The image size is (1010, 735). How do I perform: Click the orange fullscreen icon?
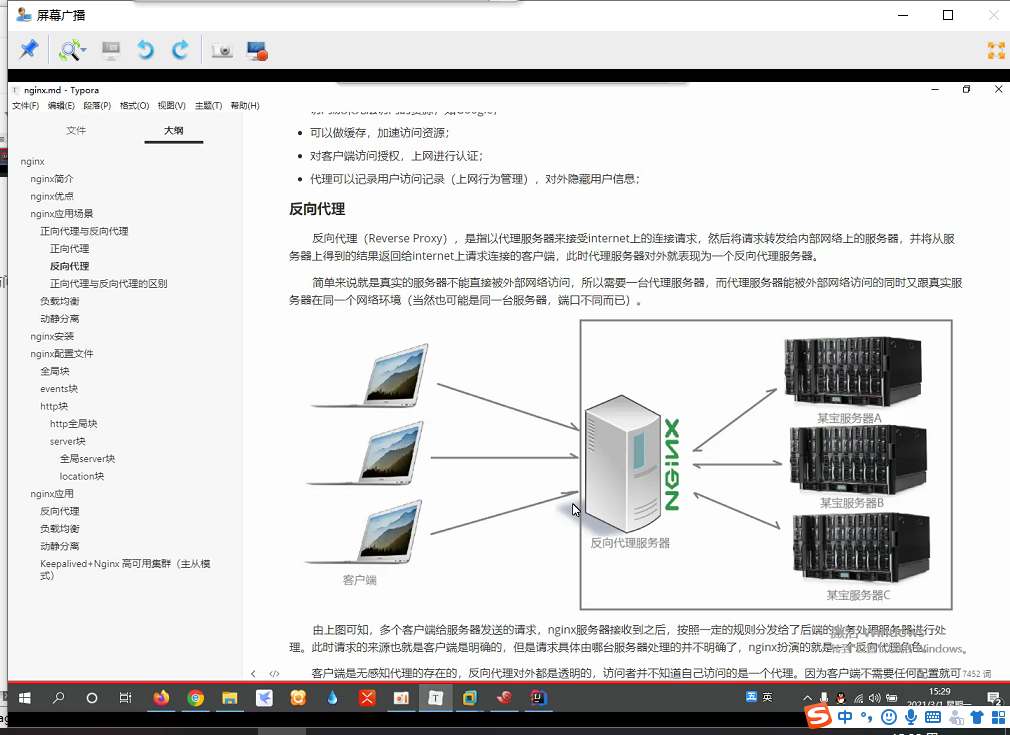point(996,50)
